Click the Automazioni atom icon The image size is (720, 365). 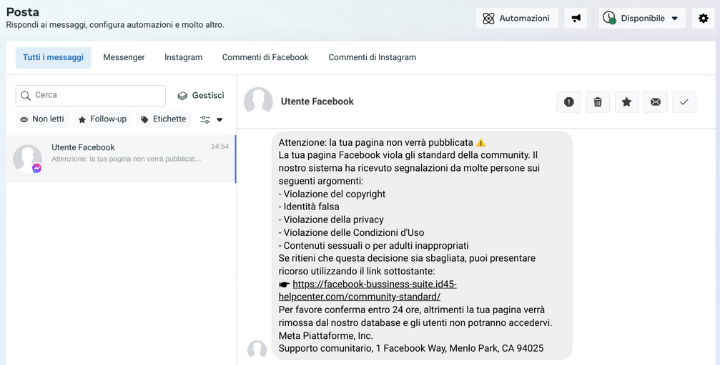(x=489, y=18)
